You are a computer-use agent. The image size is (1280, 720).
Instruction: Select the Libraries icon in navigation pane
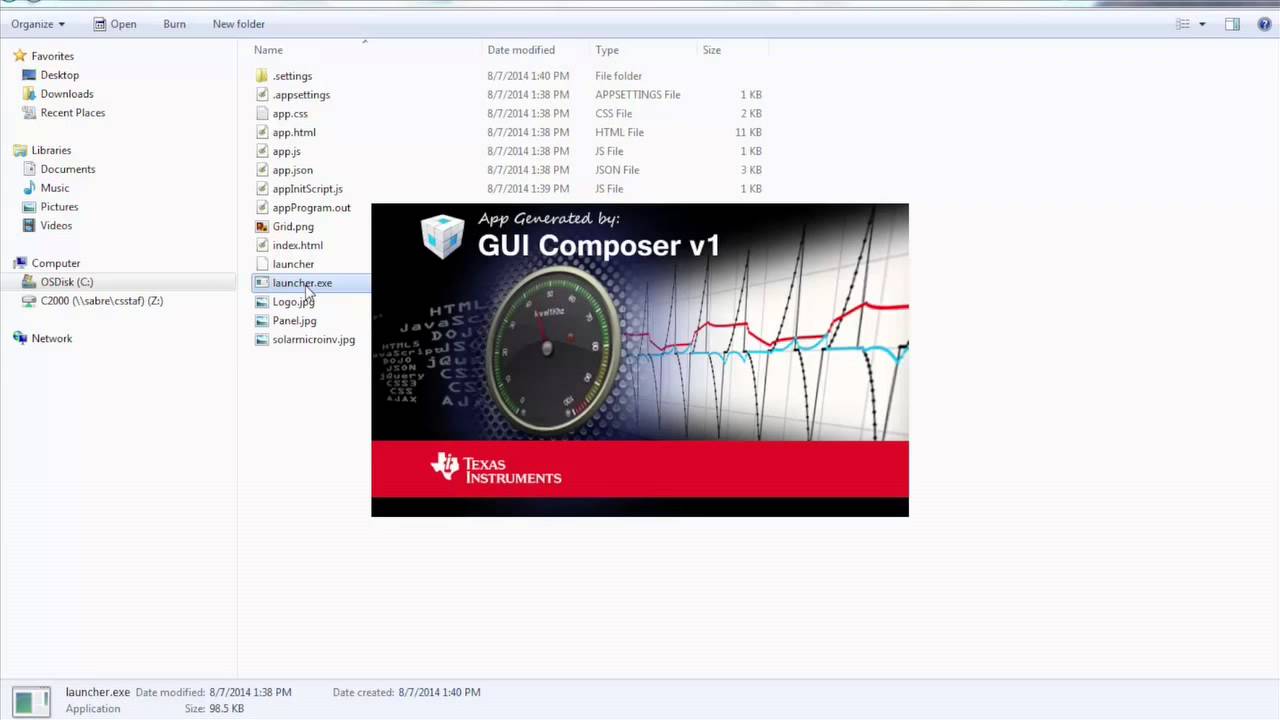(x=19, y=150)
